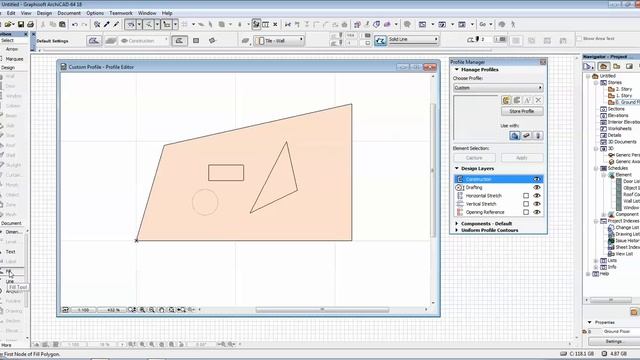Open the Solid Line type dropdown
Viewport: 640px width, 360px height.
pyautogui.click(x=413, y=40)
